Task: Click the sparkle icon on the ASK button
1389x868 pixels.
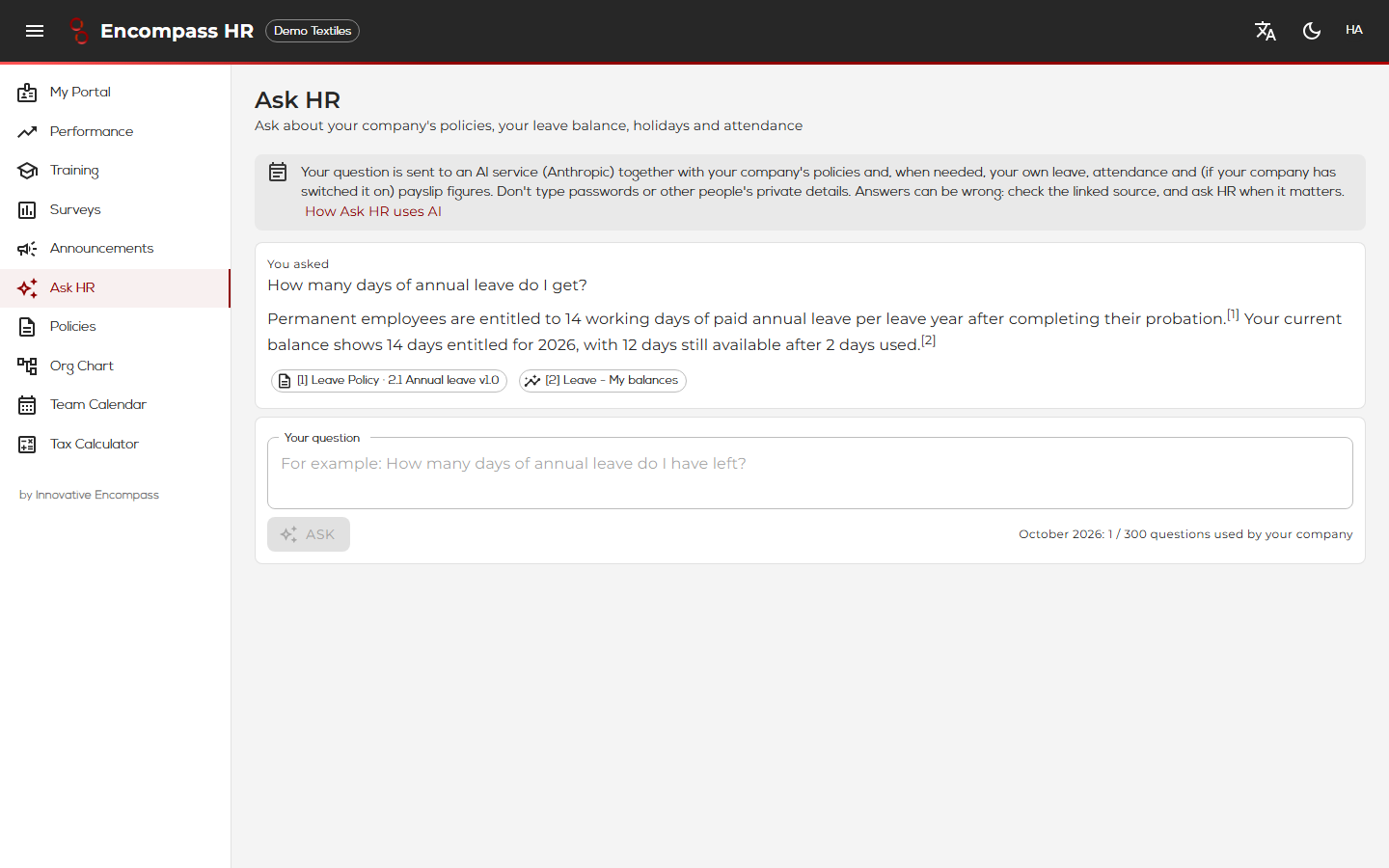Action: point(288,534)
